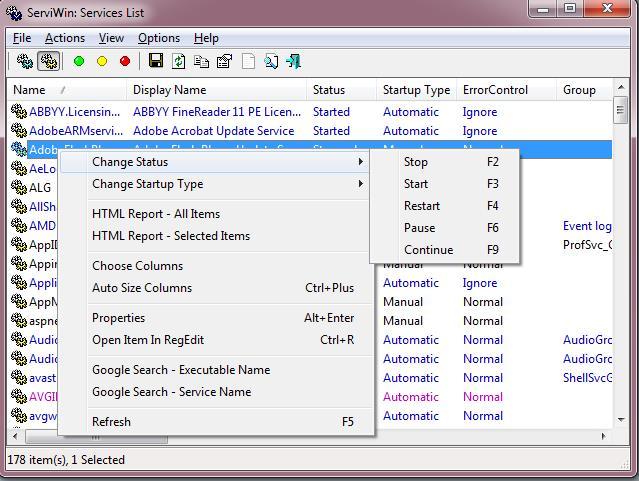Click the green start service circle
639x481 pixels.
(x=79, y=61)
